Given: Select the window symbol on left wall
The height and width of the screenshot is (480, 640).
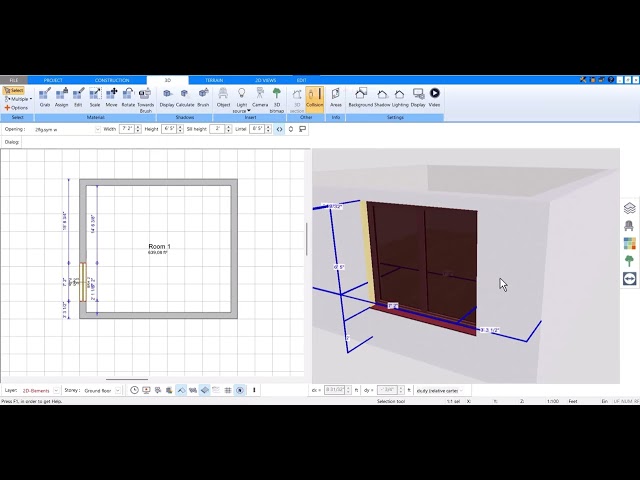Looking at the screenshot, I should point(83,282).
